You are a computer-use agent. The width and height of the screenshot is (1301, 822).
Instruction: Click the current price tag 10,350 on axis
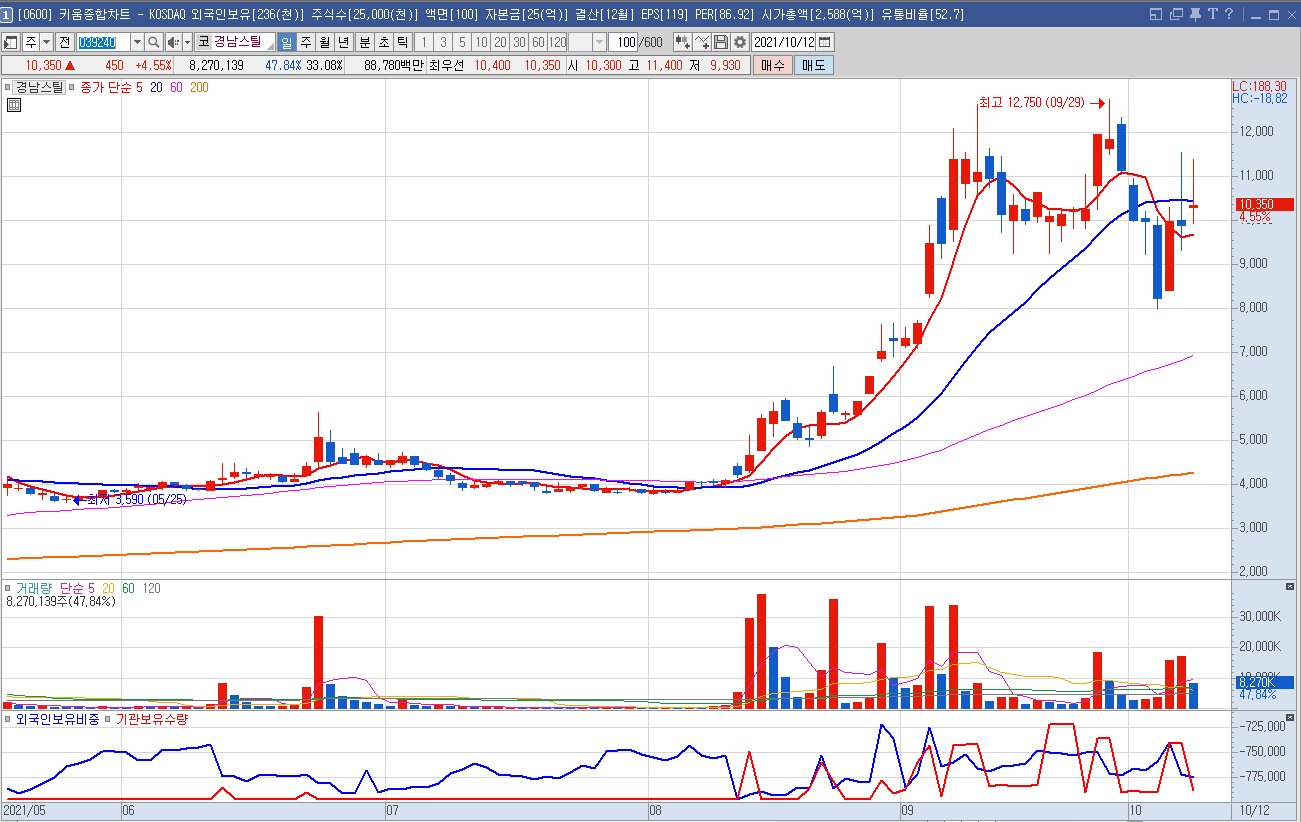[1266, 204]
